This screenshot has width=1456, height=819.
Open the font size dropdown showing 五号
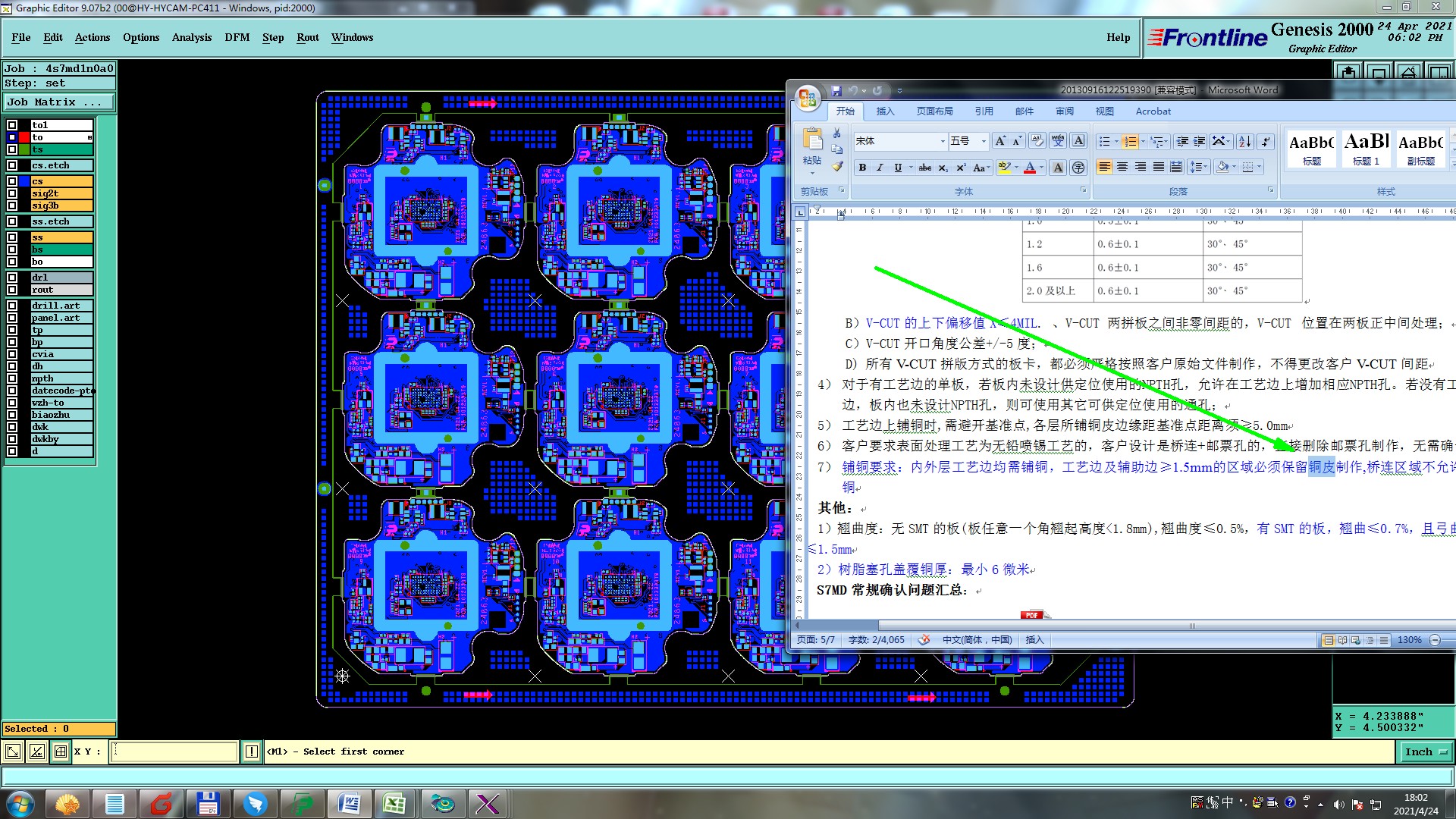pos(984,141)
